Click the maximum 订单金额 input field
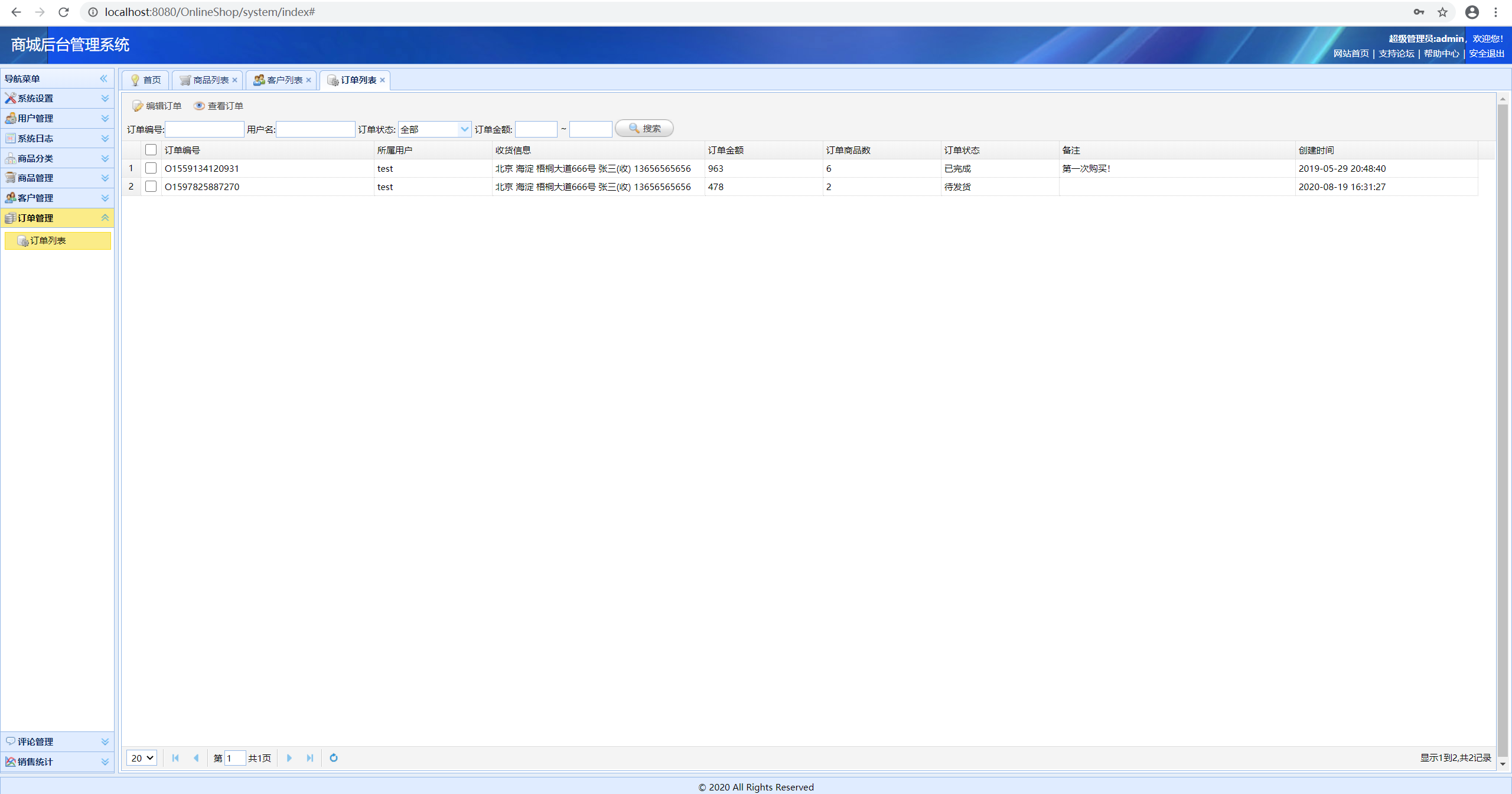 point(591,129)
